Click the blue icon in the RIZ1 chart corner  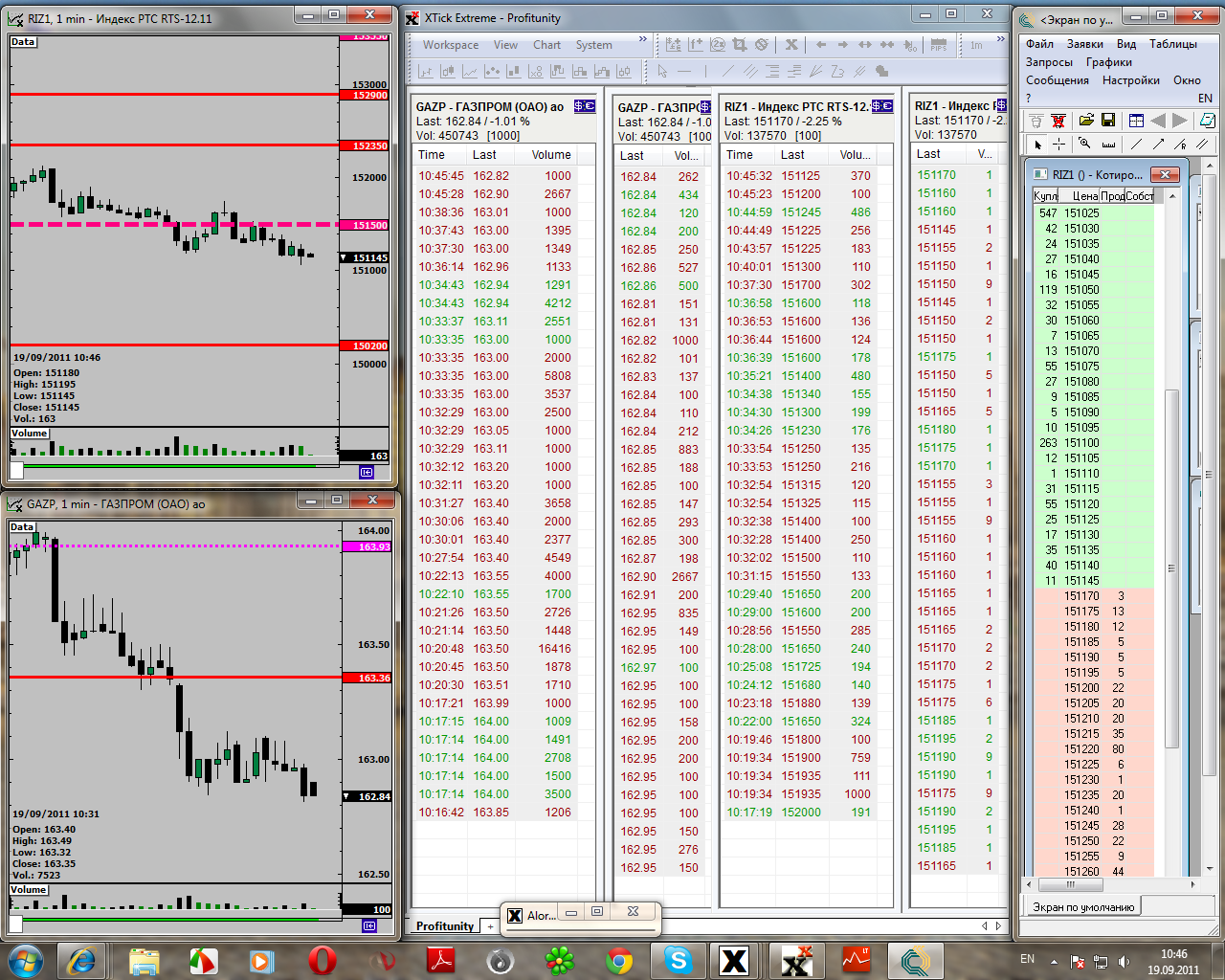coord(367,472)
